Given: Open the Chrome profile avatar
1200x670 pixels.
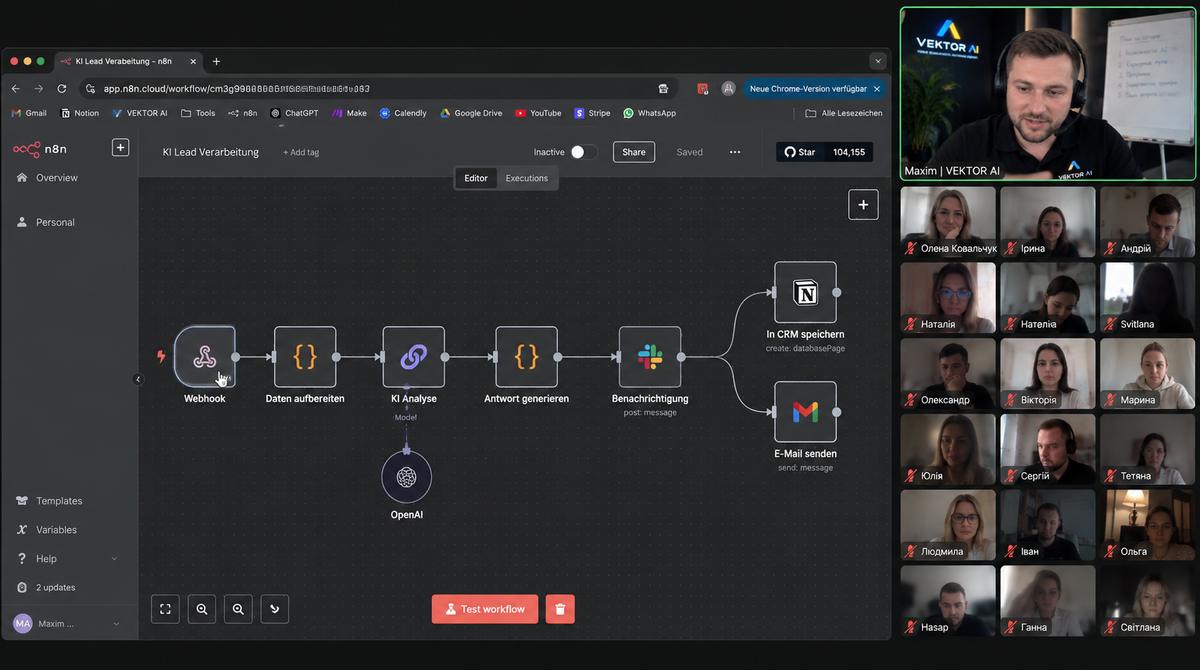Looking at the screenshot, I should (x=728, y=88).
